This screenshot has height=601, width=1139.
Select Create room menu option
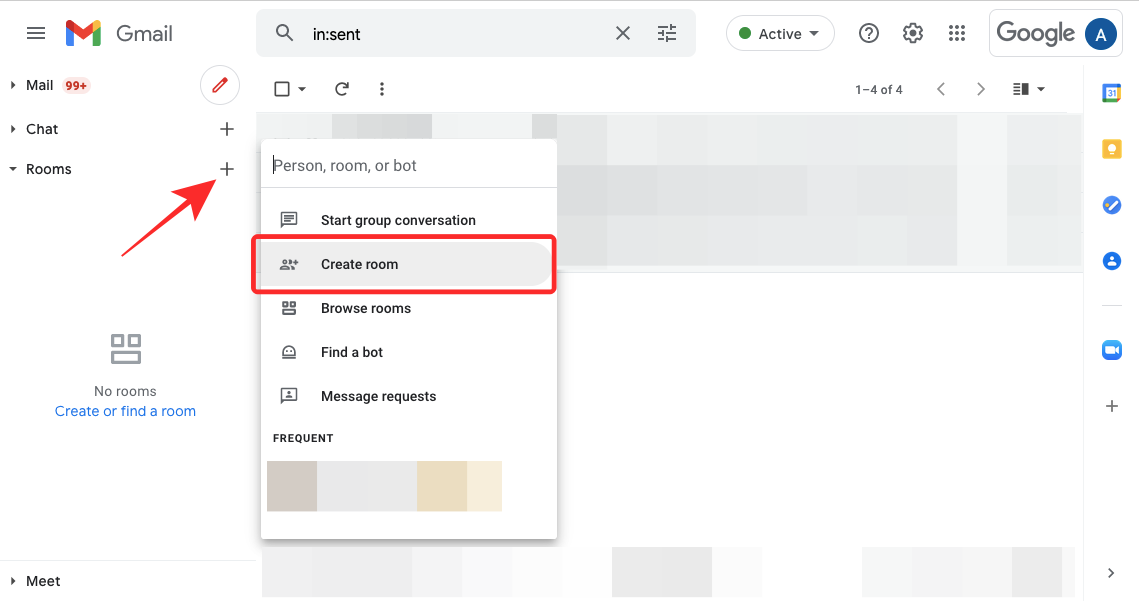coord(359,264)
